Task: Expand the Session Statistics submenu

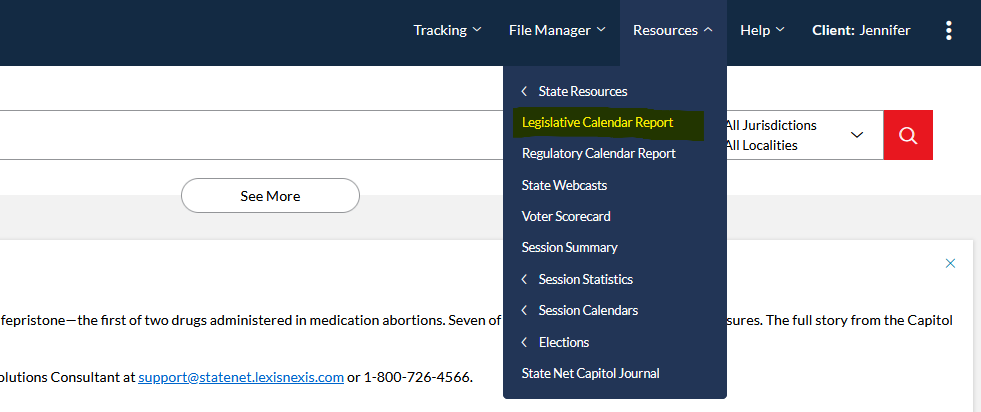Action: (585, 279)
